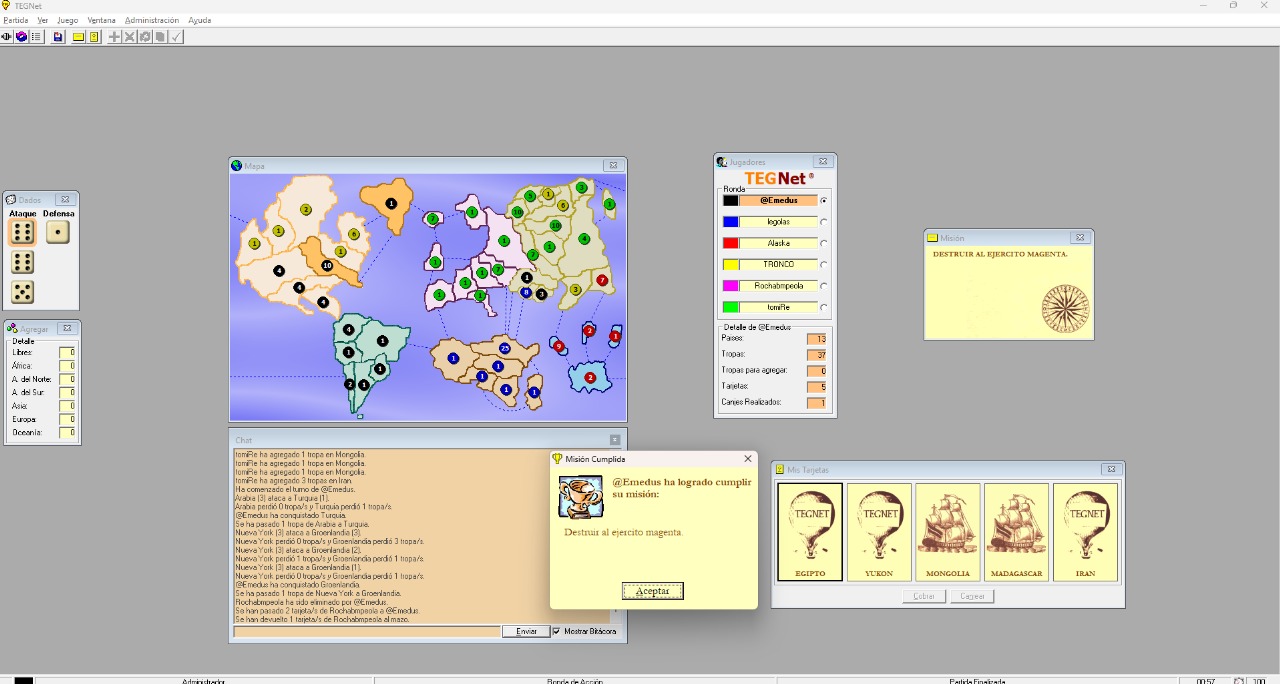Click the chat message input field
Viewport: 1280px width, 684px height.
pos(367,631)
